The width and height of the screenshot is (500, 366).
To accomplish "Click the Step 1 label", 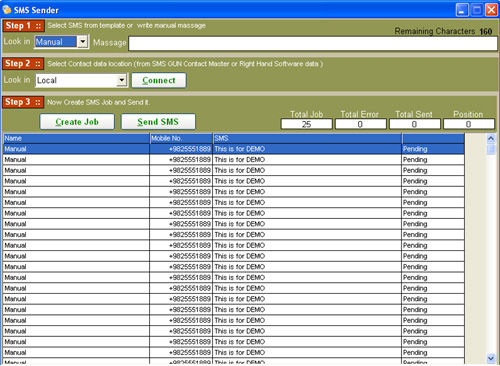I will point(23,26).
